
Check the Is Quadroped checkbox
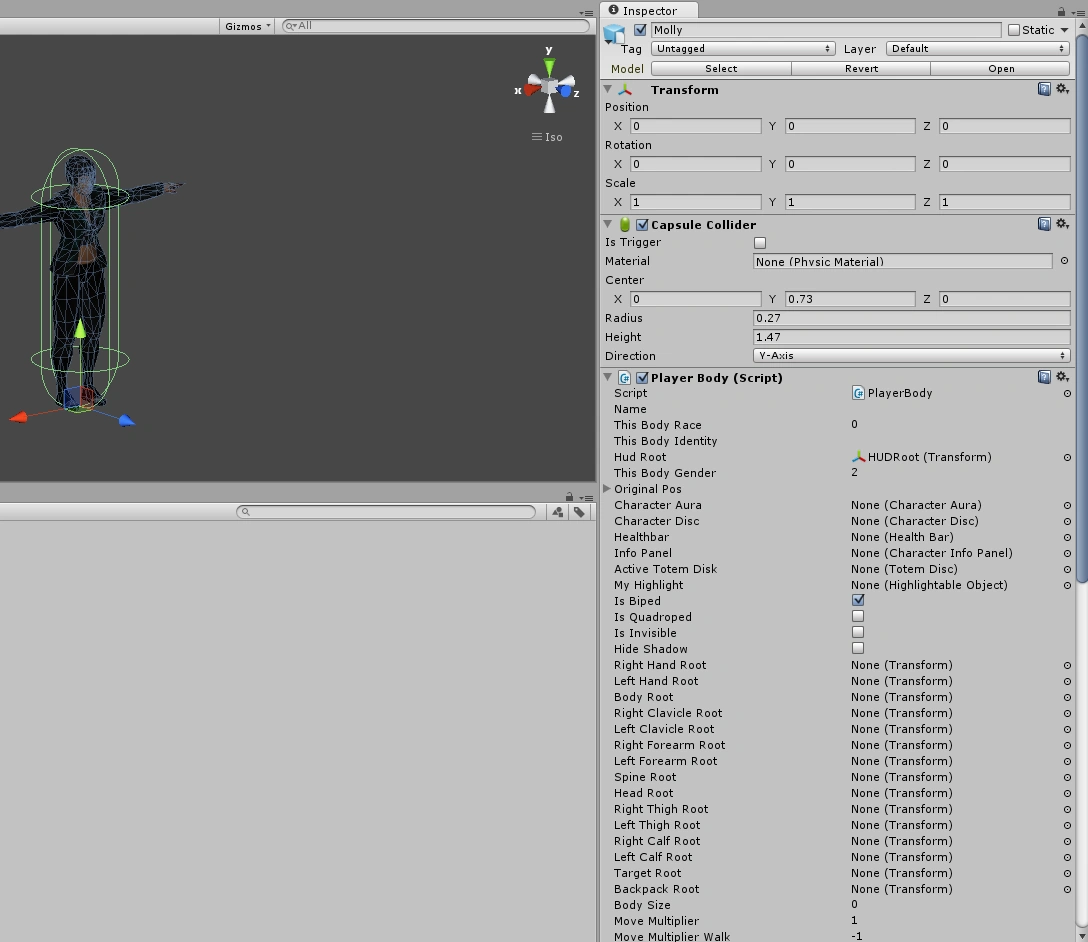(858, 616)
